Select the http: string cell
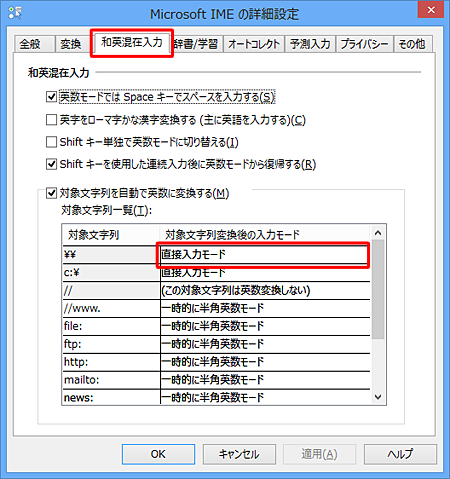Screen dimensions: 450x479 [111, 363]
